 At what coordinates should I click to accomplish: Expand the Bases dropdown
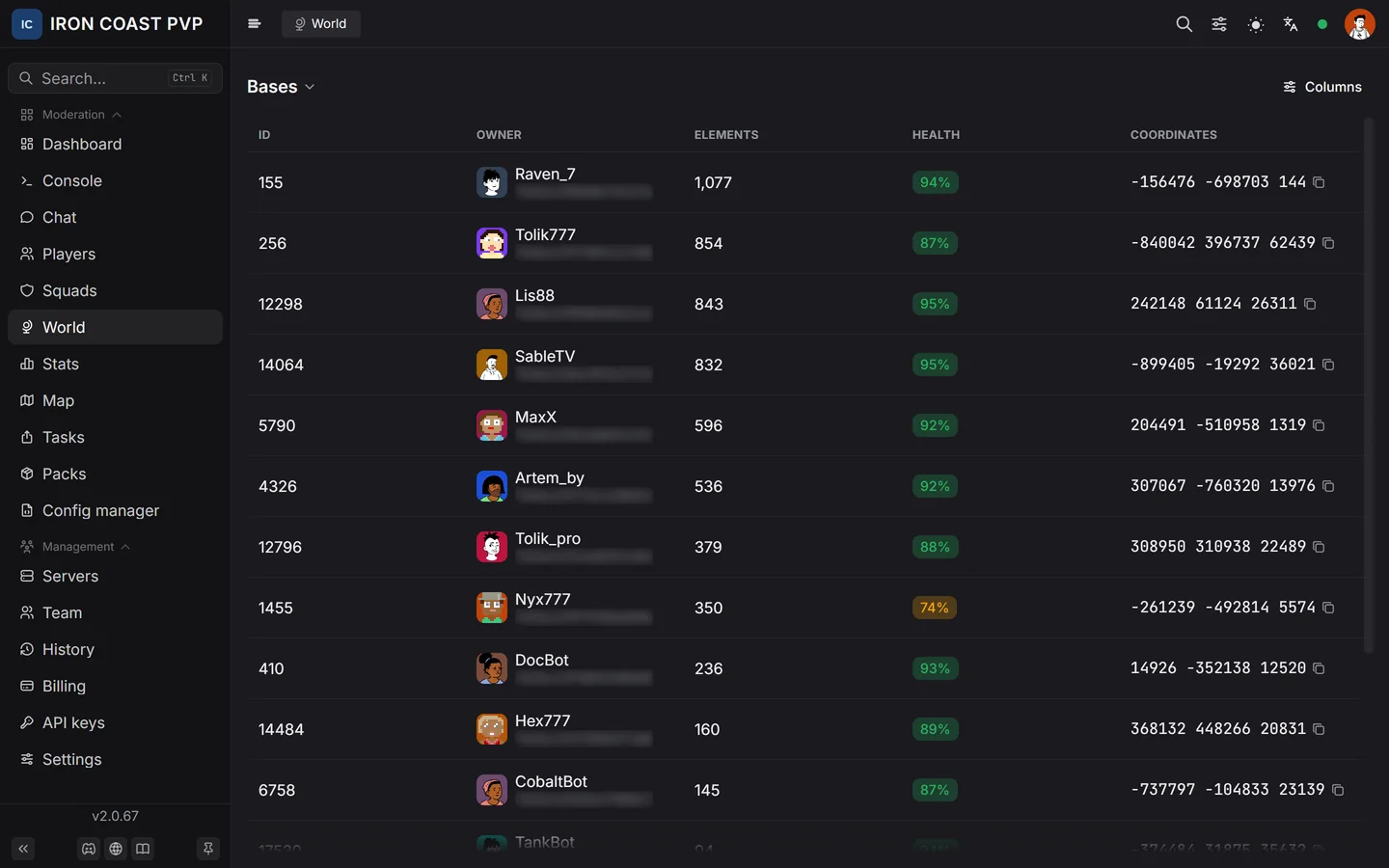281,87
